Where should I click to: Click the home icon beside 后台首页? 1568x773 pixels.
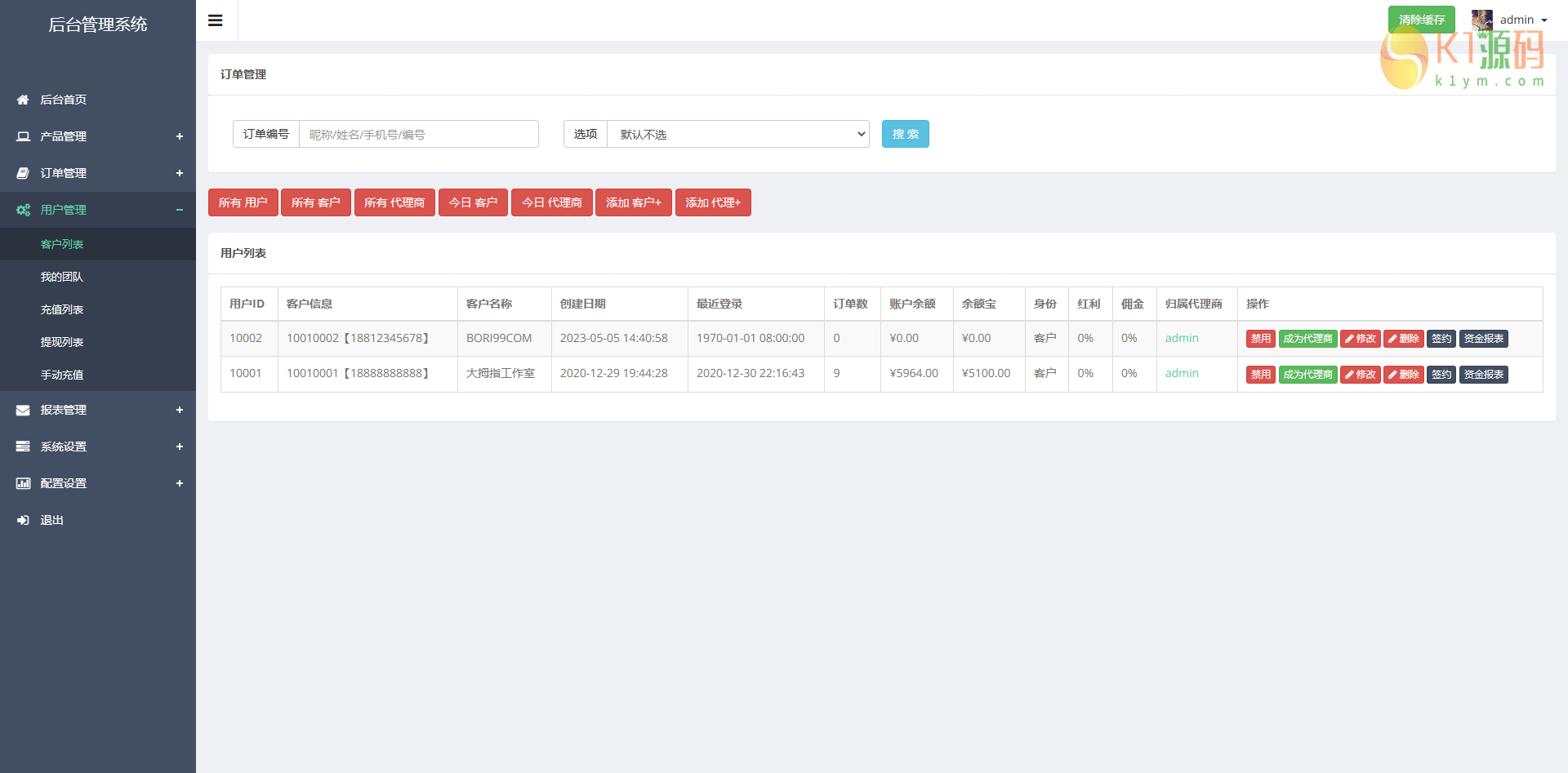(x=23, y=100)
